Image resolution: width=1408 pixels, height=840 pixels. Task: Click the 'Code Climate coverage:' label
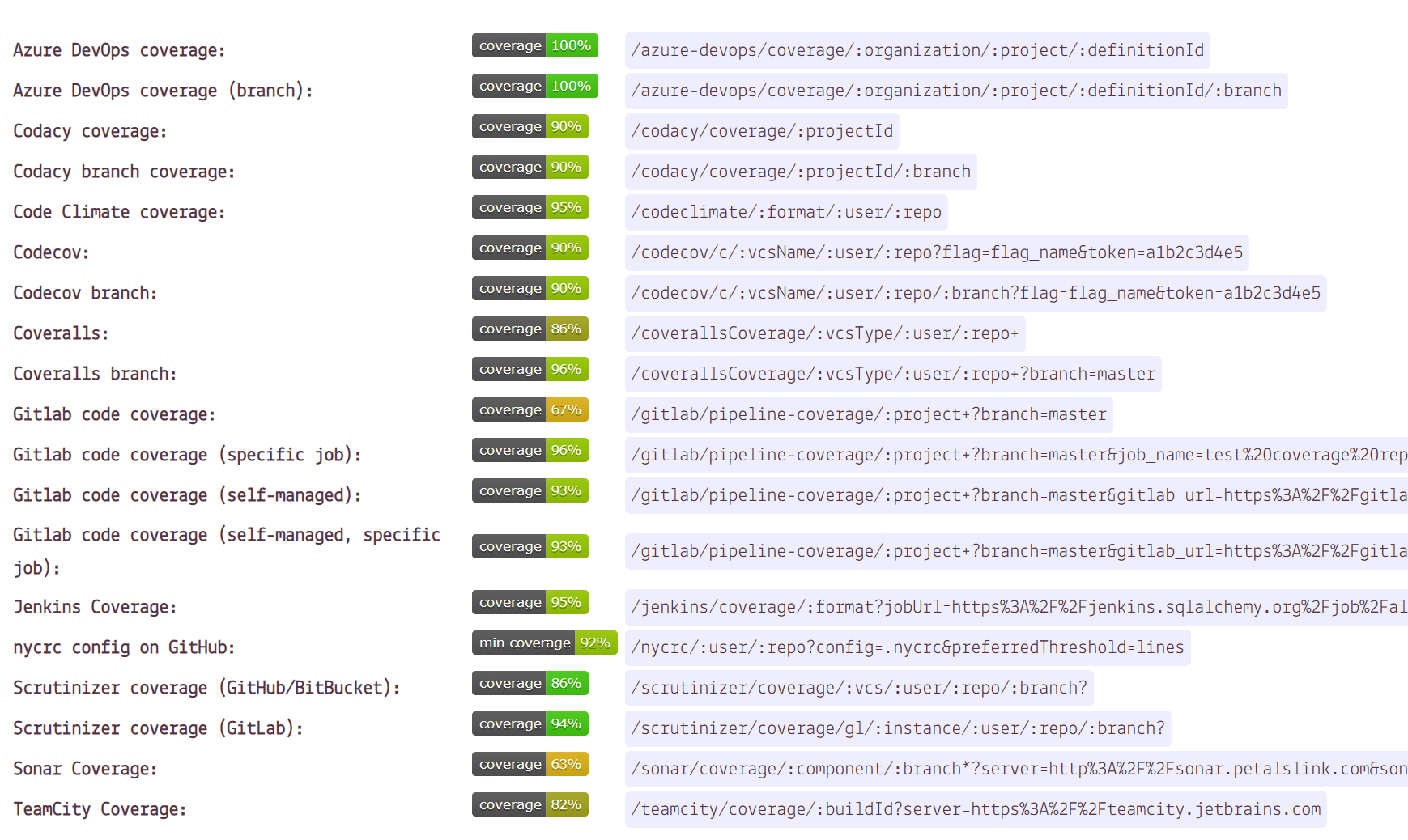(119, 212)
